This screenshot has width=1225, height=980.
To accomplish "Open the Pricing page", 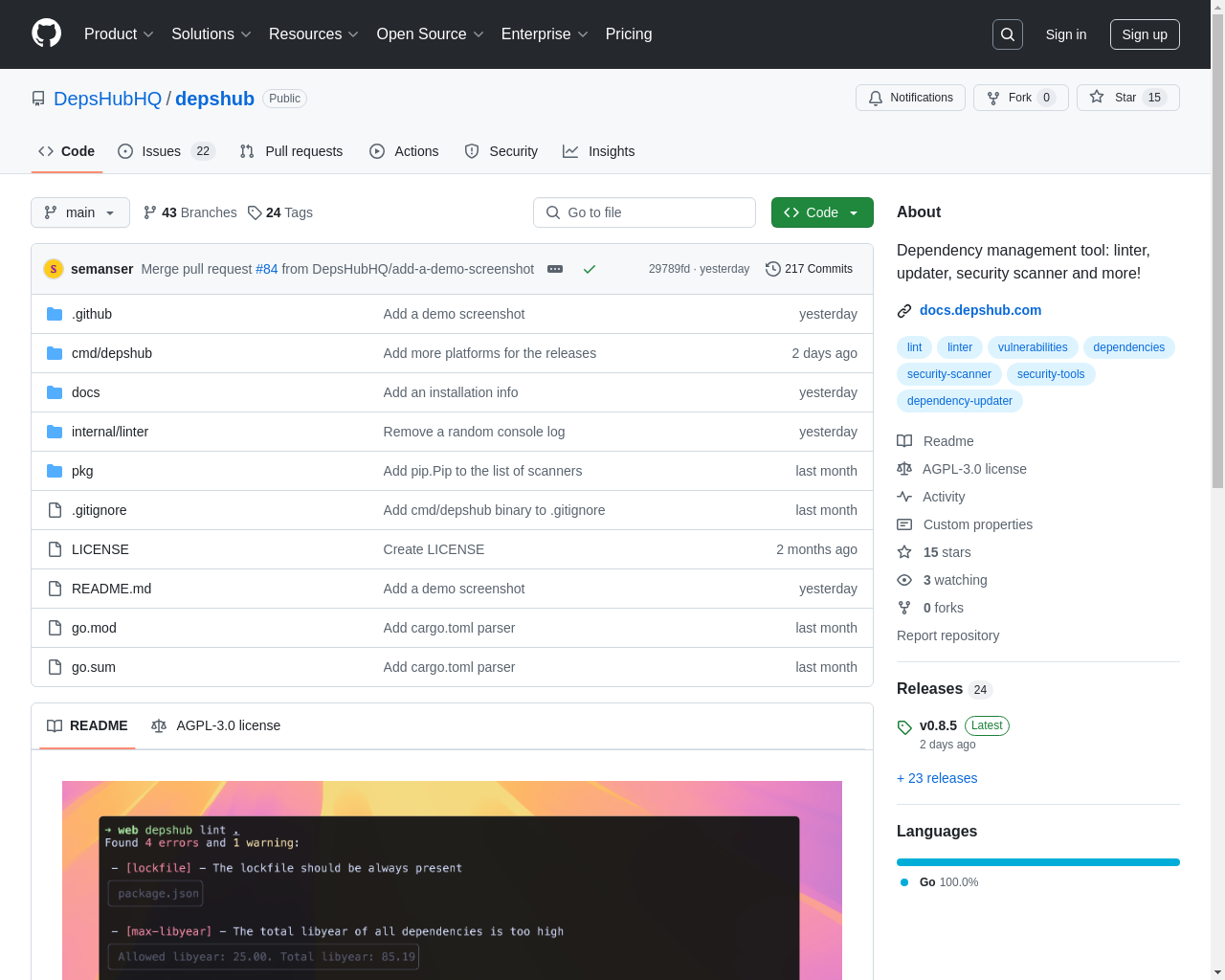I will (629, 34).
